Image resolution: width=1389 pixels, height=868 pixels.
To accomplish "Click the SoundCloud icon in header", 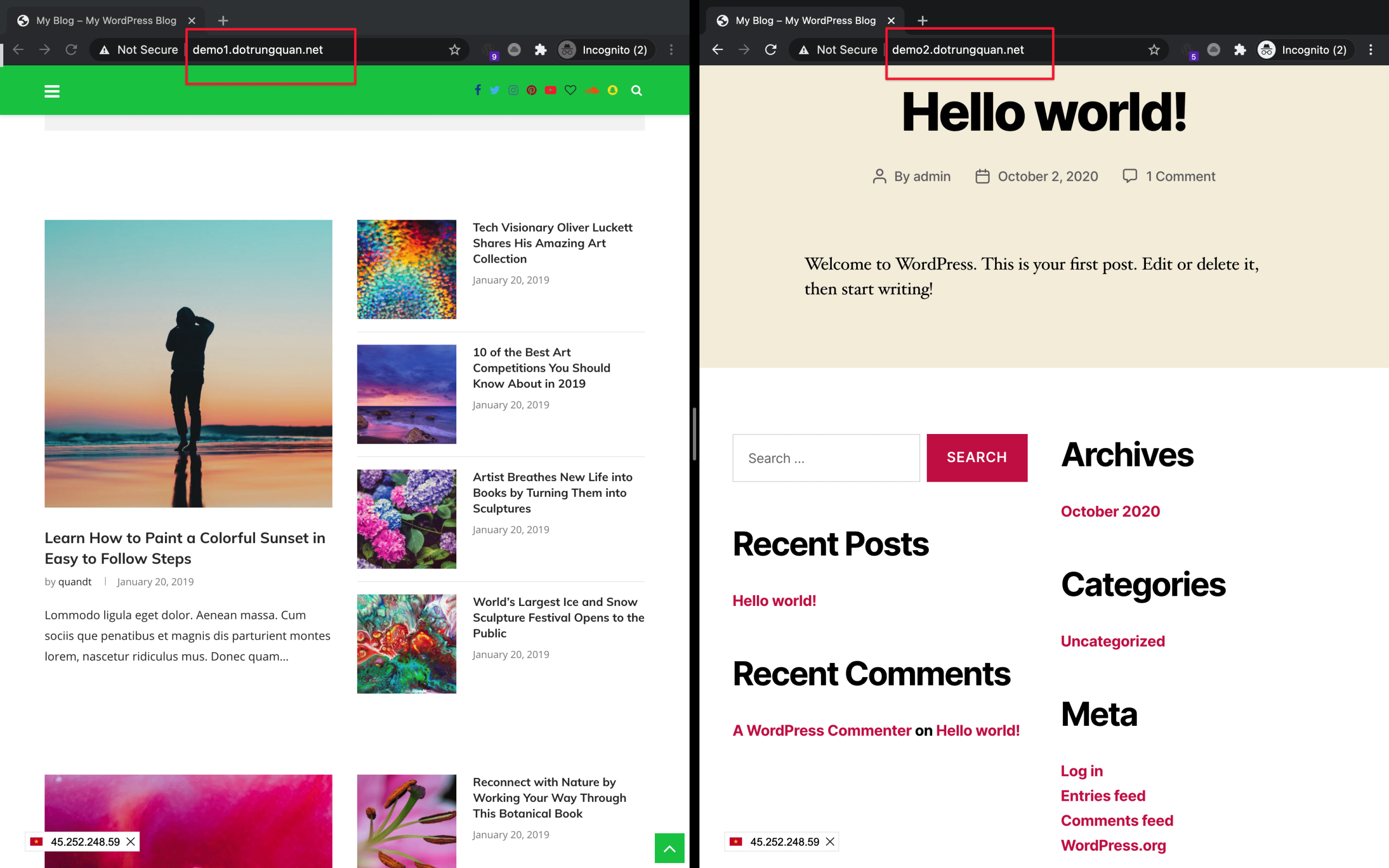I will click(592, 90).
